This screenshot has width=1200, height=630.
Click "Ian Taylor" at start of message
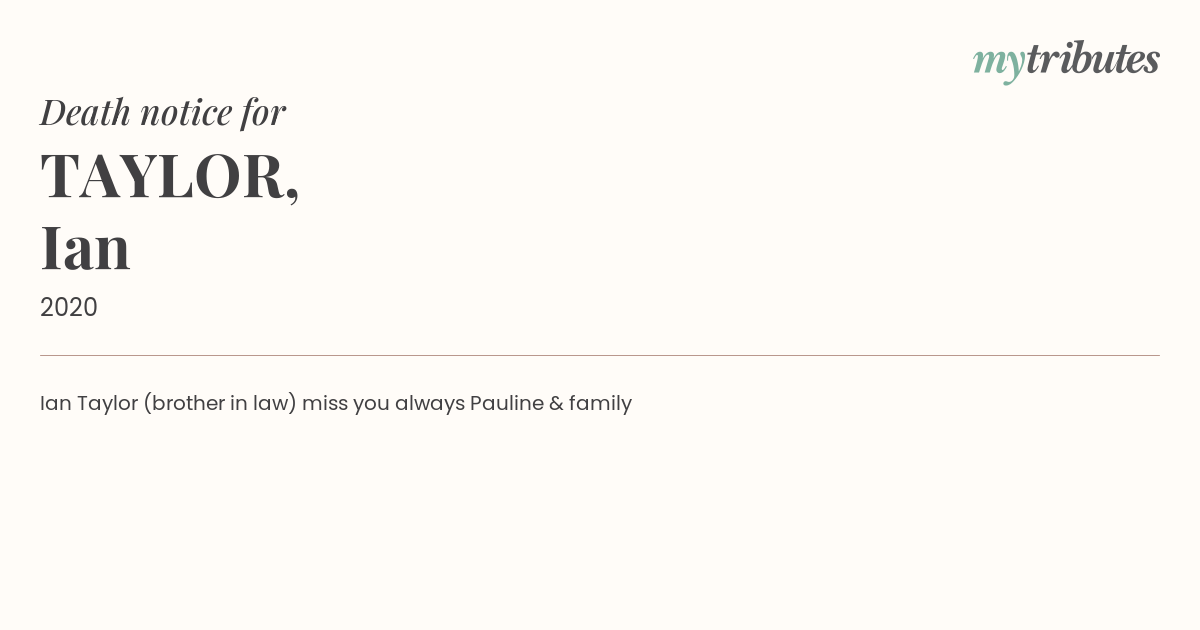(x=89, y=403)
